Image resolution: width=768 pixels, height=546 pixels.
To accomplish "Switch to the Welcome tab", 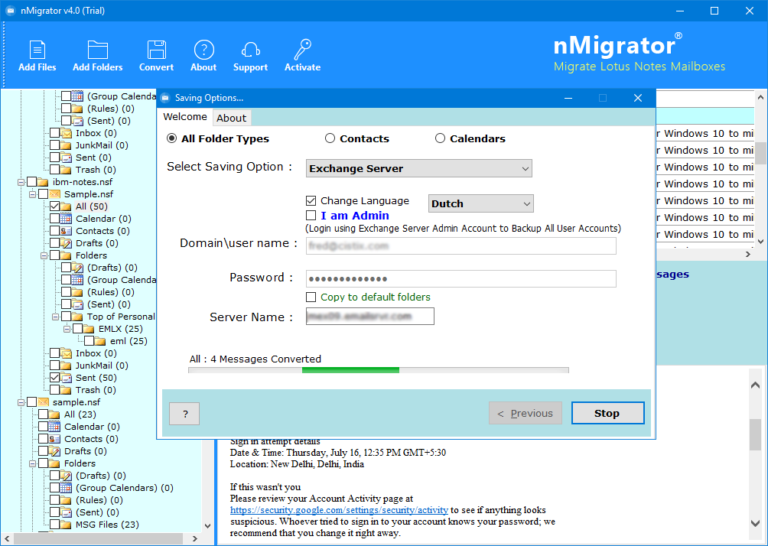I will [185, 118].
